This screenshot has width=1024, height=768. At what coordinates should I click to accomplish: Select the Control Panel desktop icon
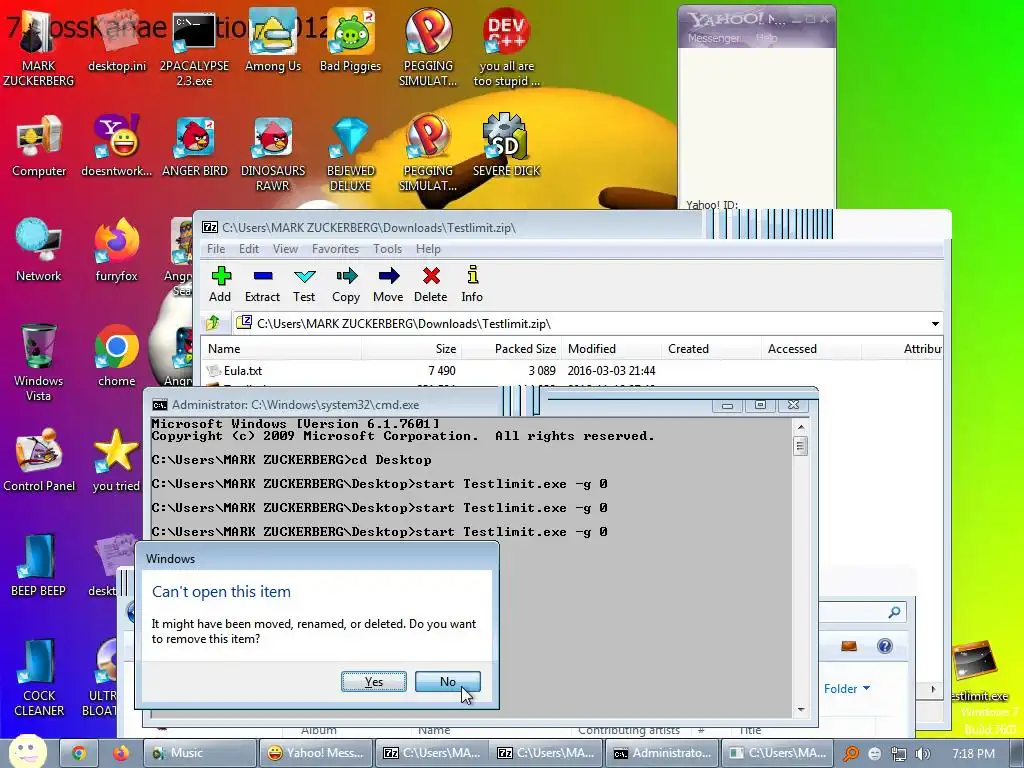[39, 460]
